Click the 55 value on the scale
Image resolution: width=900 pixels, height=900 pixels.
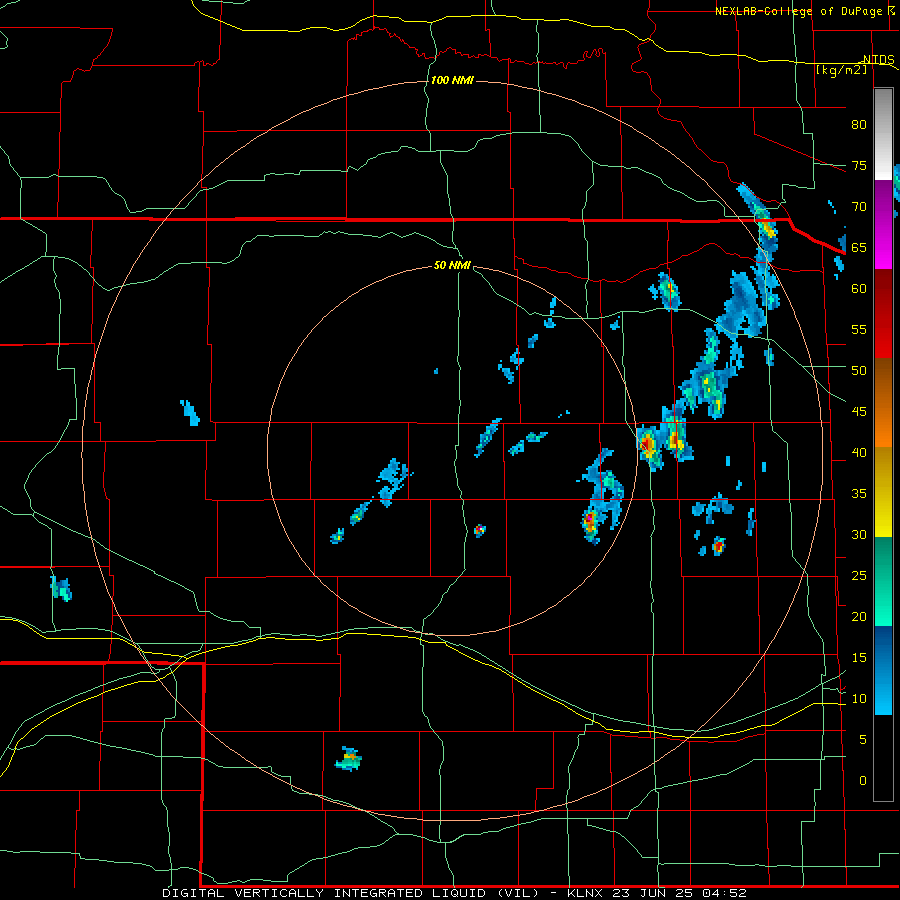(x=859, y=329)
